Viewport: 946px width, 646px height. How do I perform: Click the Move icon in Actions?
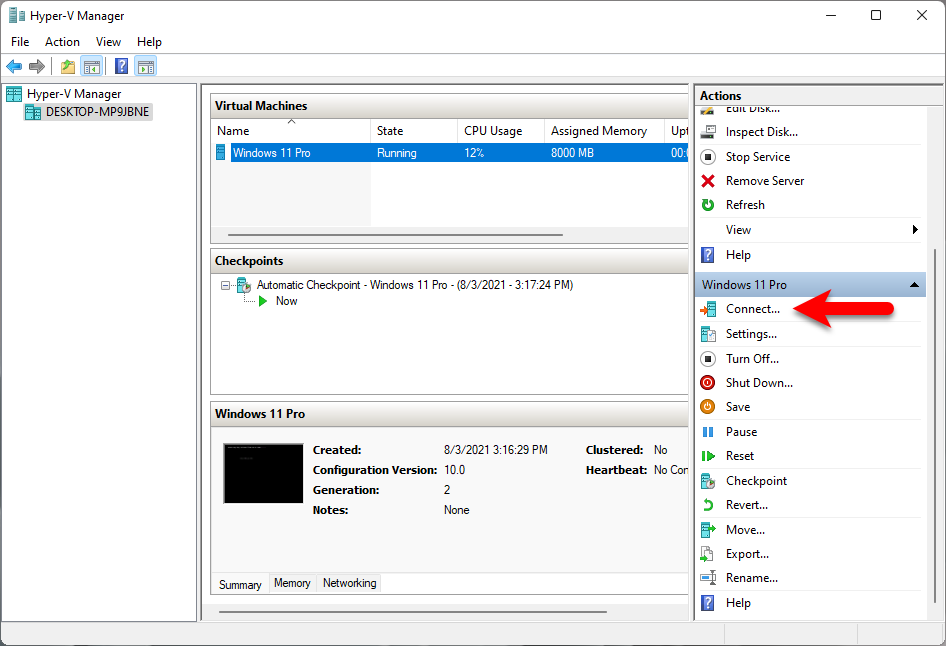[x=708, y=530]
